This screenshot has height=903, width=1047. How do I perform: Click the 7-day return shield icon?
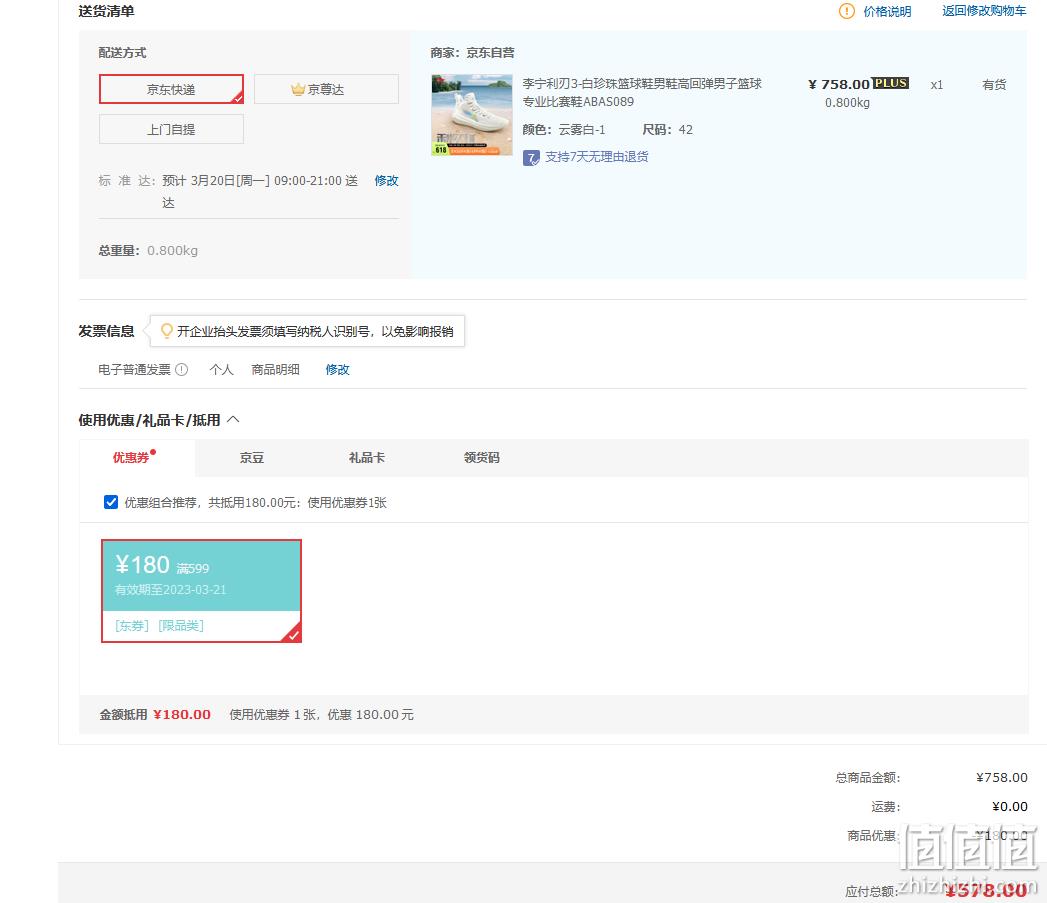[x=531, y=158]
